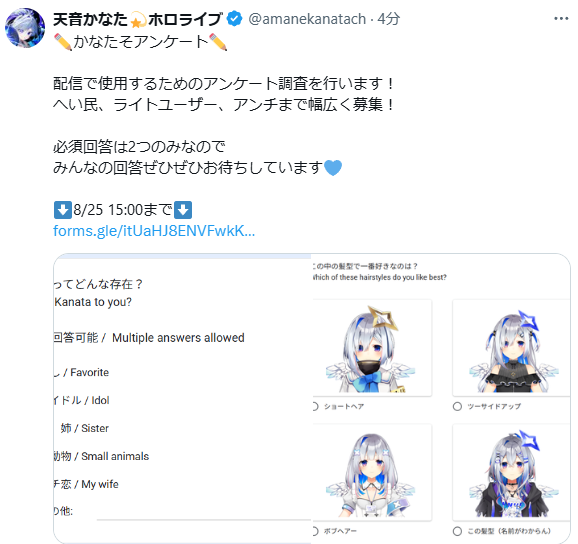This screenshot has height=544, width=578.
Task: Click the 天音かなた profile avatar
Action: pyautogui.click(x=25, y=28)
